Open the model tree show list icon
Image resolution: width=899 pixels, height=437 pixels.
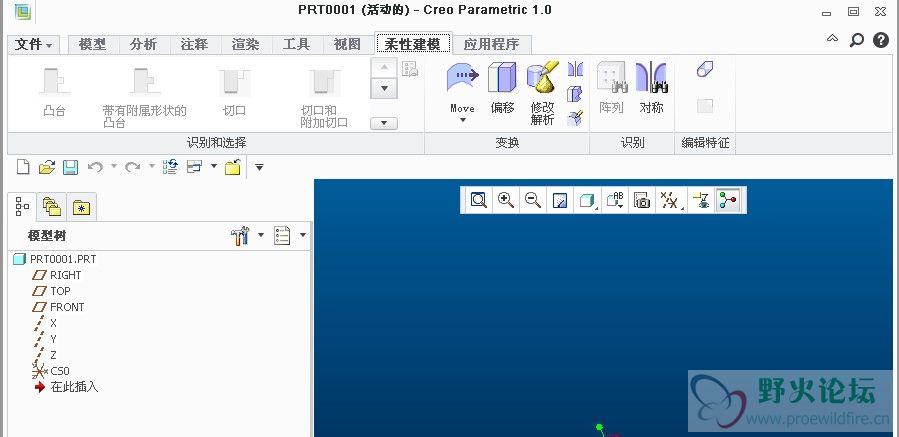[x=282, y=236]
